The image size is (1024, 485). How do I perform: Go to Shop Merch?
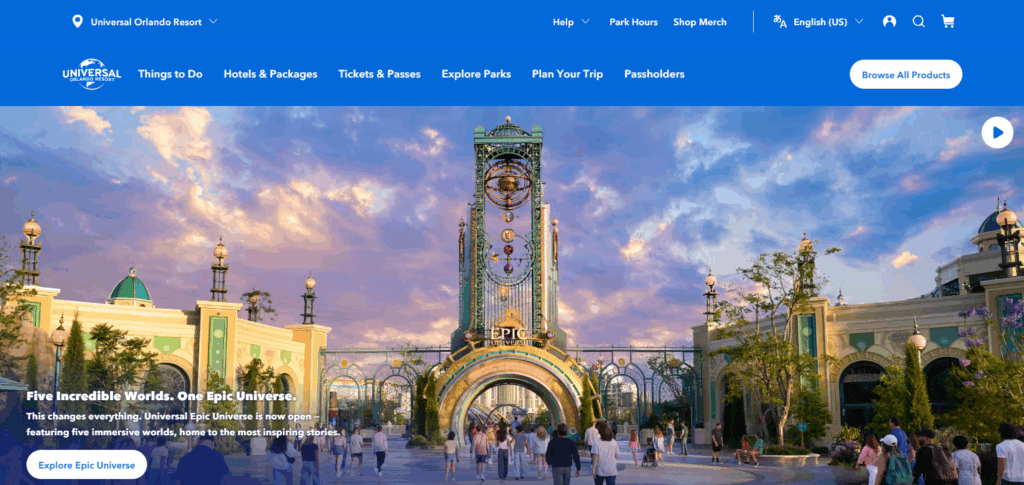[699, 22]
